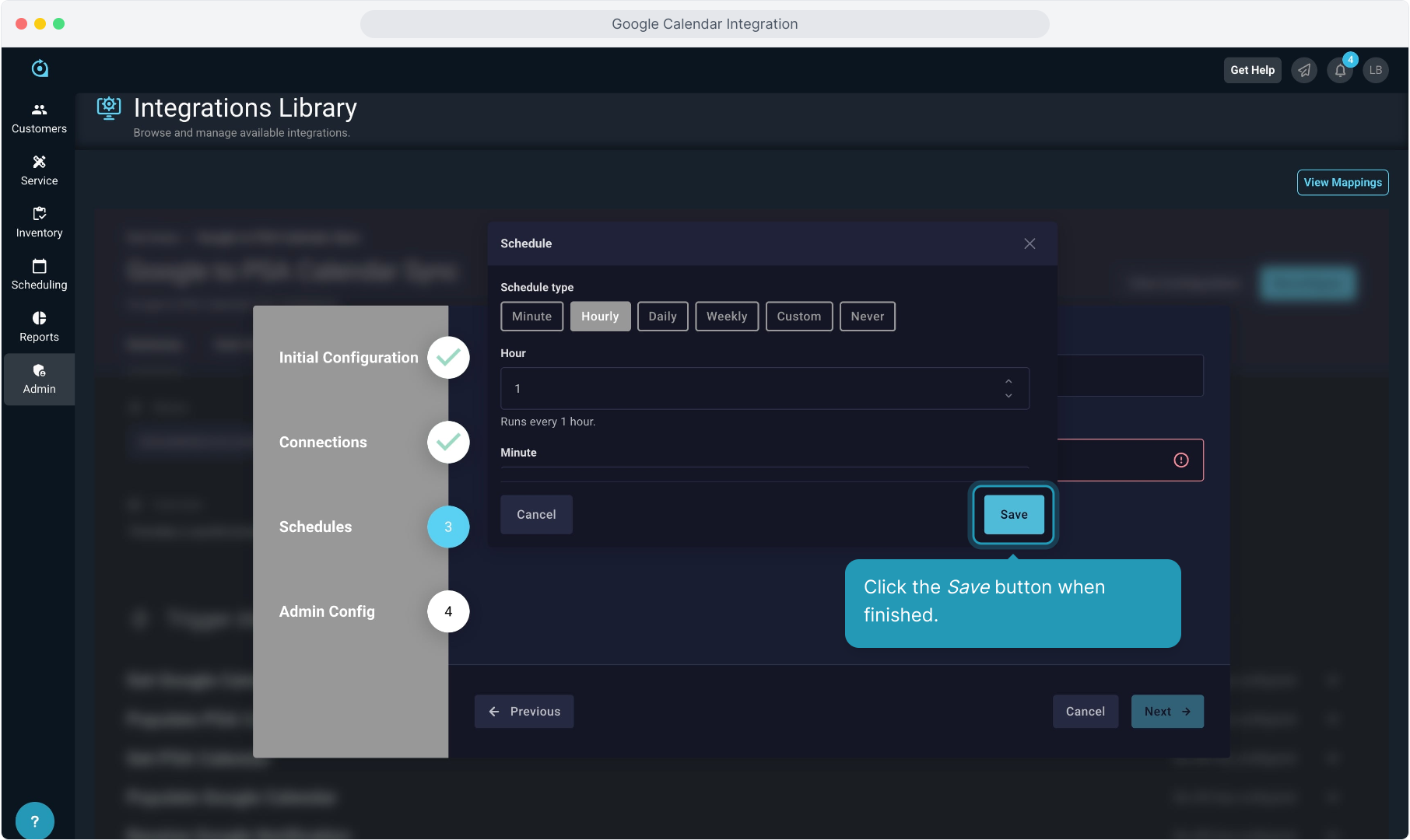Select Daily schedule type
The height and width of the screenshot is (840, 1410).
click(x=662, y=317)
